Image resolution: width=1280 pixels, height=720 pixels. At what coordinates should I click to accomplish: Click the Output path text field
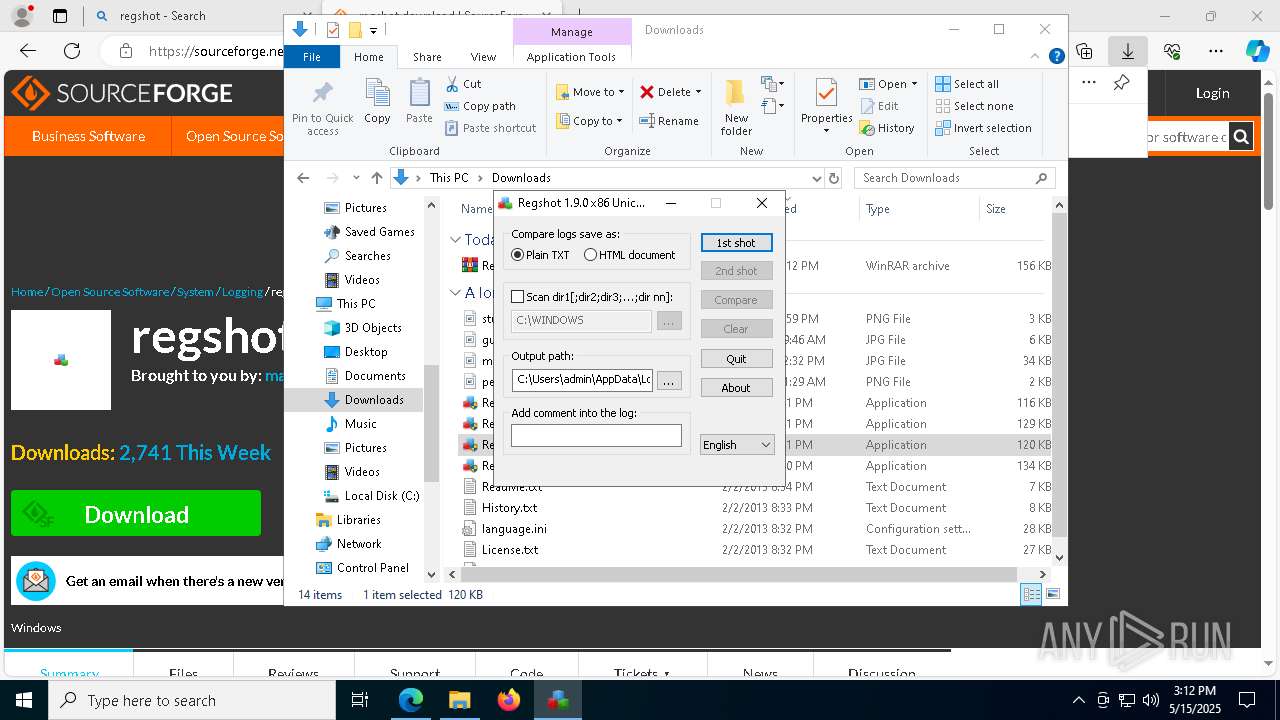point(582,380)
